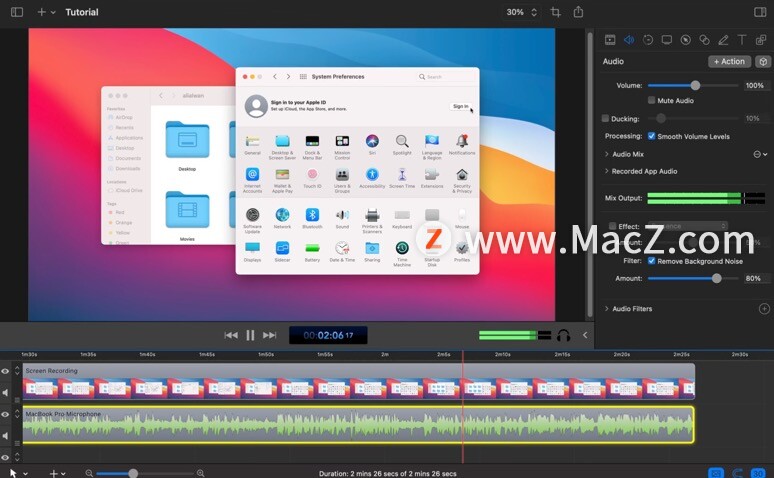
Task: Toggle the blue clip-linking button in status bar
Action: coord(716,473)
